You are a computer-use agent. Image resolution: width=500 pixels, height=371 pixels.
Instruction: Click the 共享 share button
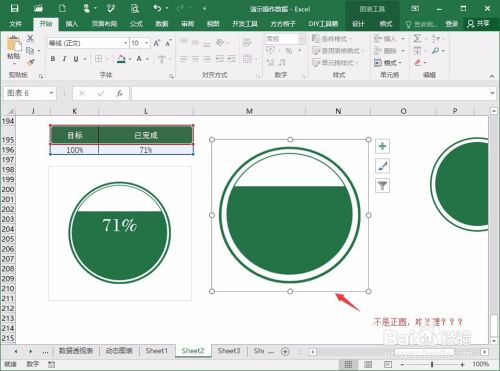coord(479,24)
